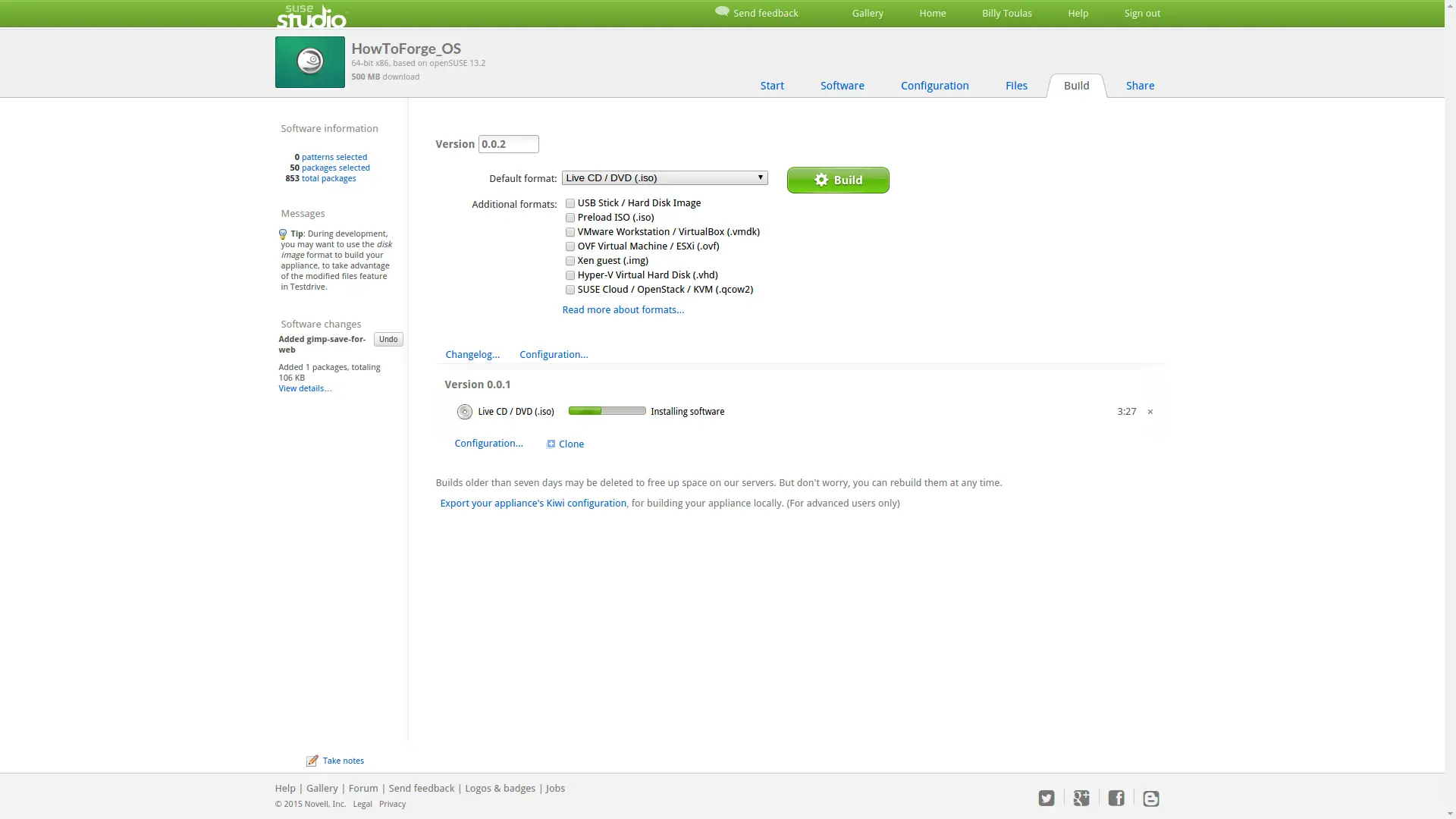Expand Version 0.0.1 Configuration... details
1456x819 pixels.
[488, 444]
